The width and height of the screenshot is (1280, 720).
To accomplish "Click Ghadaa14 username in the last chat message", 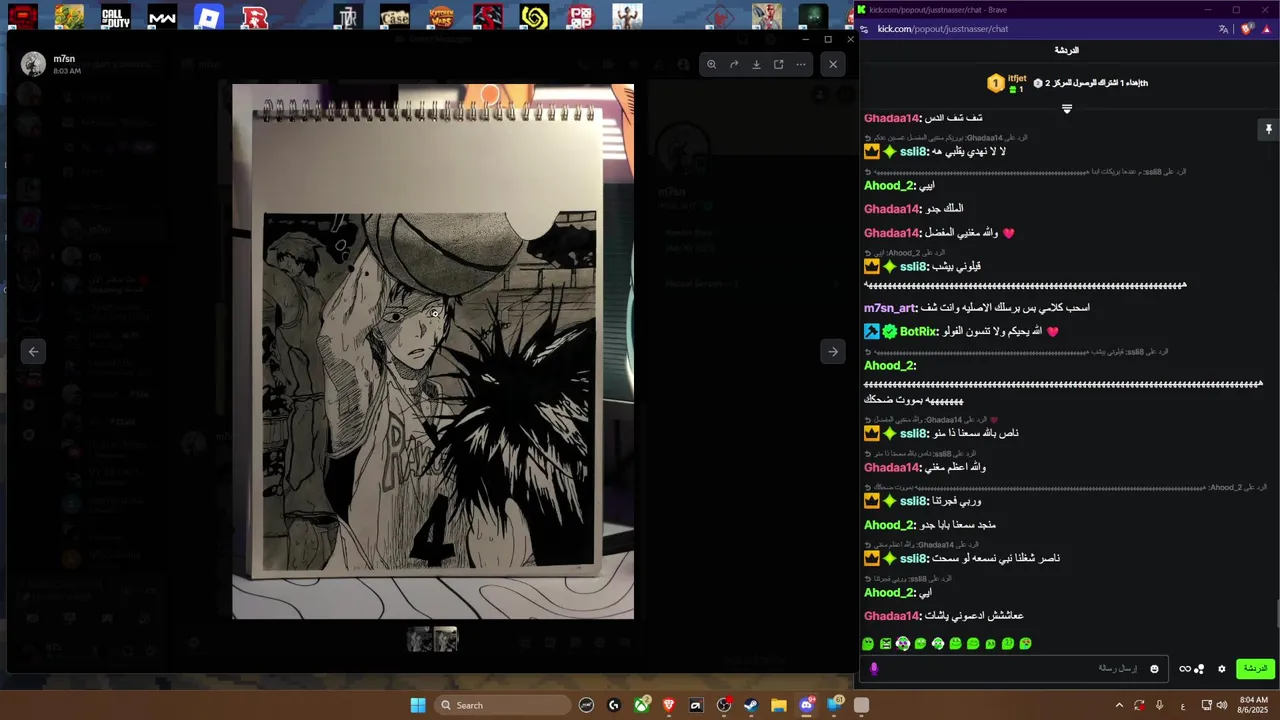I will point(892,616).
